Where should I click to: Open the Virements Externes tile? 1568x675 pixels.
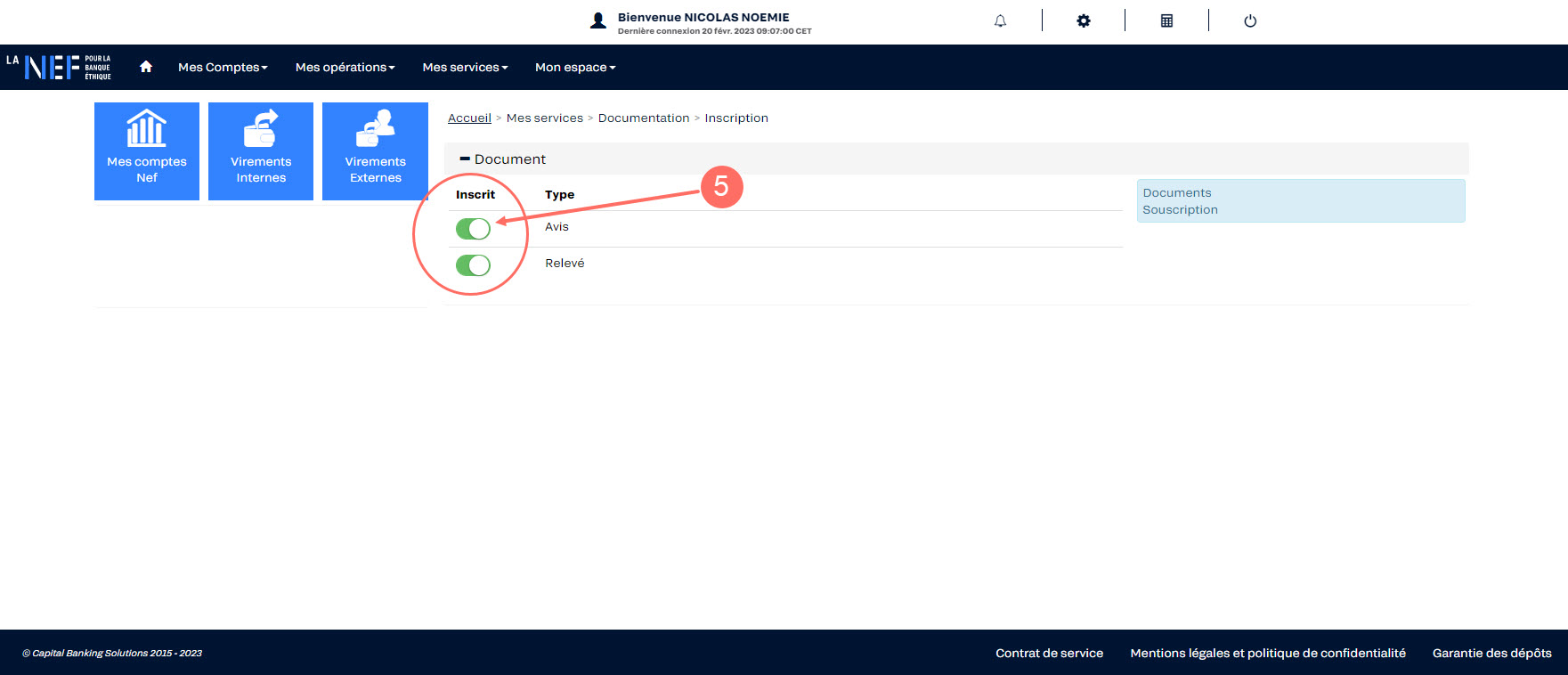375,151
